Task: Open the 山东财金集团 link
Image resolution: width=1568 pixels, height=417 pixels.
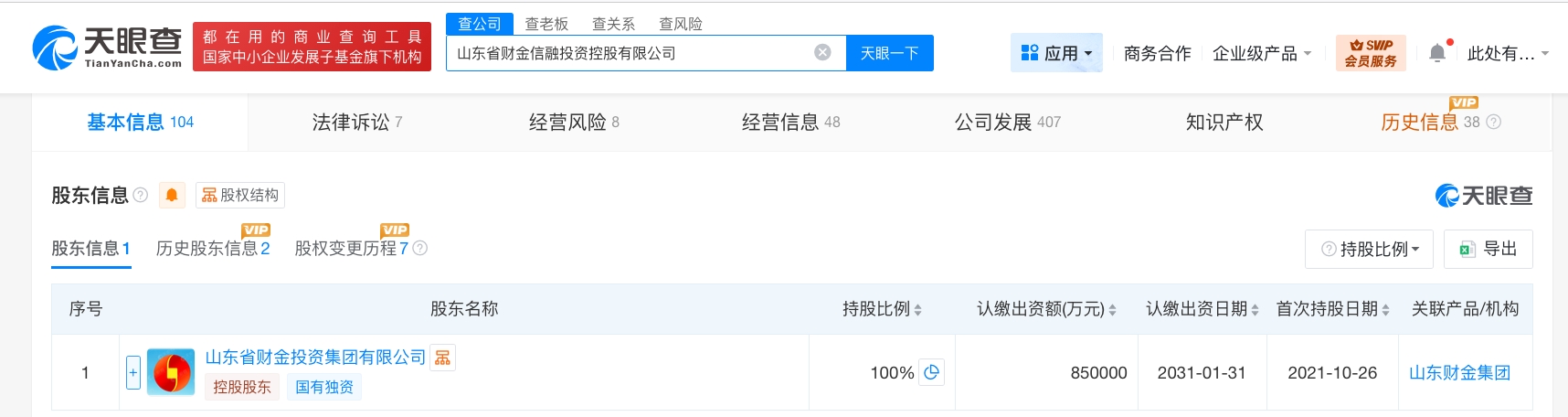Action: coord(1459,372)
